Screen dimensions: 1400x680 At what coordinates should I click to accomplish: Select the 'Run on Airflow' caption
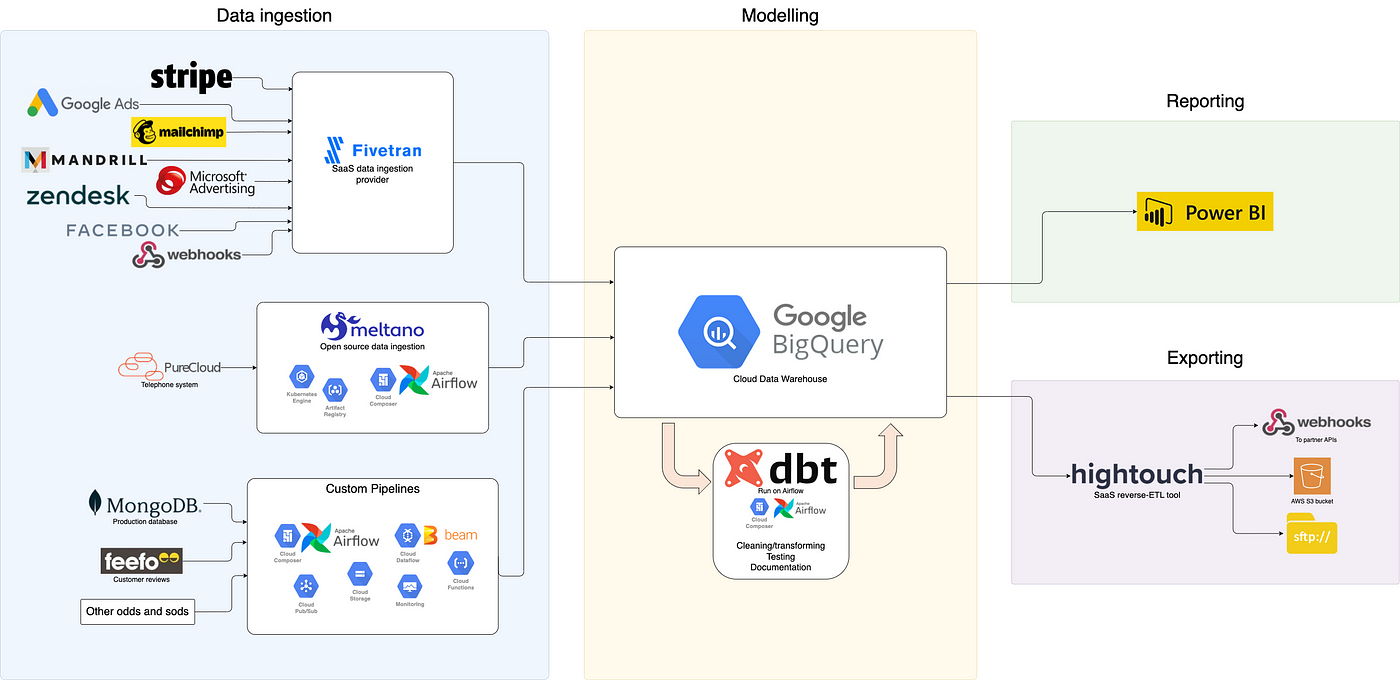pyautogui.click(x=781, y=490)
